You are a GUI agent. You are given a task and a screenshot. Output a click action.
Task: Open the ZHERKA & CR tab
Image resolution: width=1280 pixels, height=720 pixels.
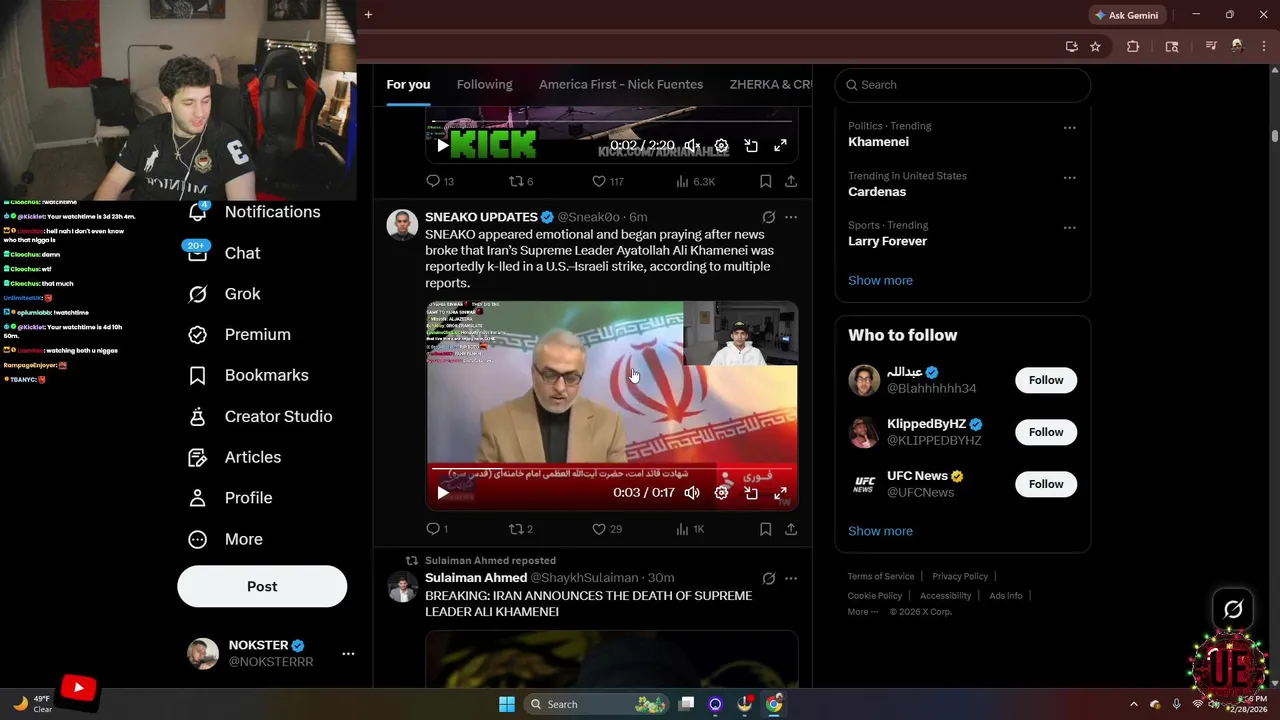(x=771, y=85)
